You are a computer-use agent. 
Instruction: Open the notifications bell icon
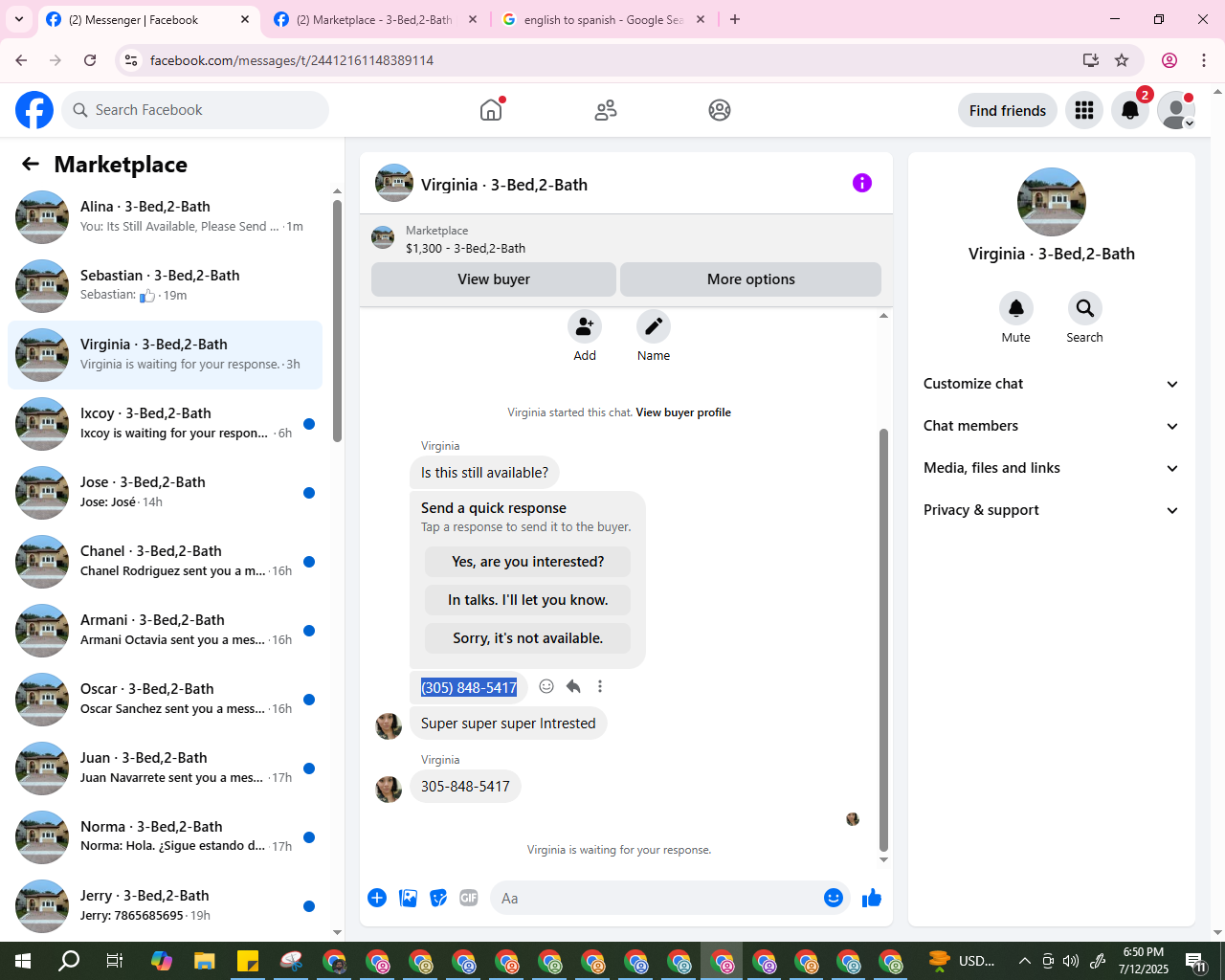(1130, 110)
